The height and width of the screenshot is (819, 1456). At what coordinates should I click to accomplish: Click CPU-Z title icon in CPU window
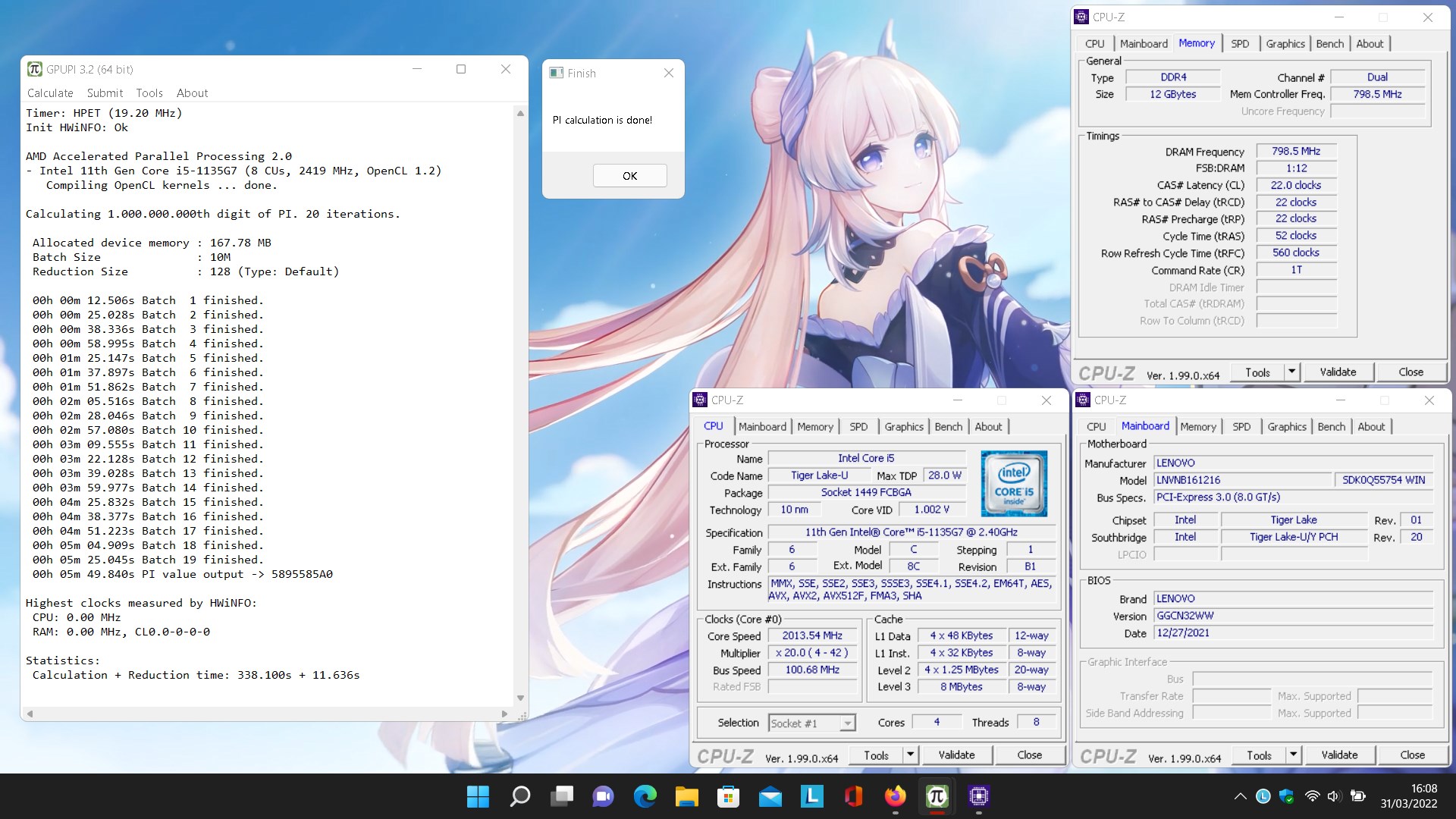tap(701, 400)
